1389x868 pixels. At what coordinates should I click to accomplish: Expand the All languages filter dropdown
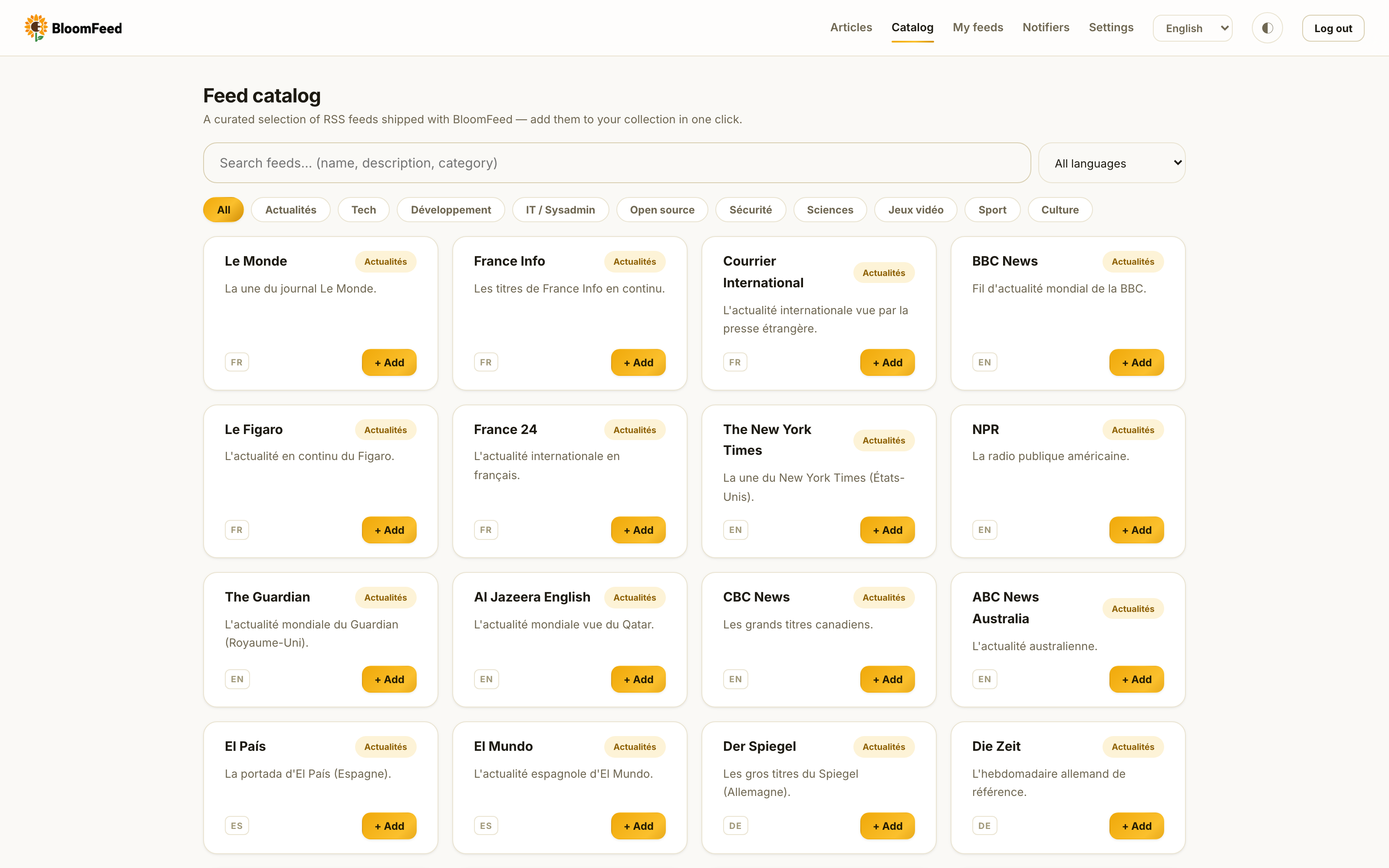(x=1112, y=163)
